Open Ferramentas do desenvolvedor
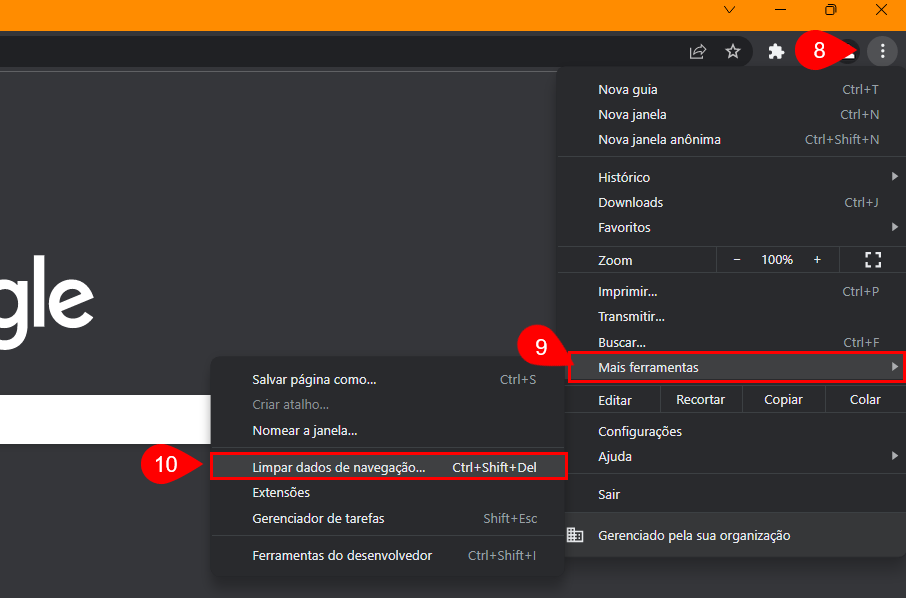906x598 pixels. coord(342,555)
